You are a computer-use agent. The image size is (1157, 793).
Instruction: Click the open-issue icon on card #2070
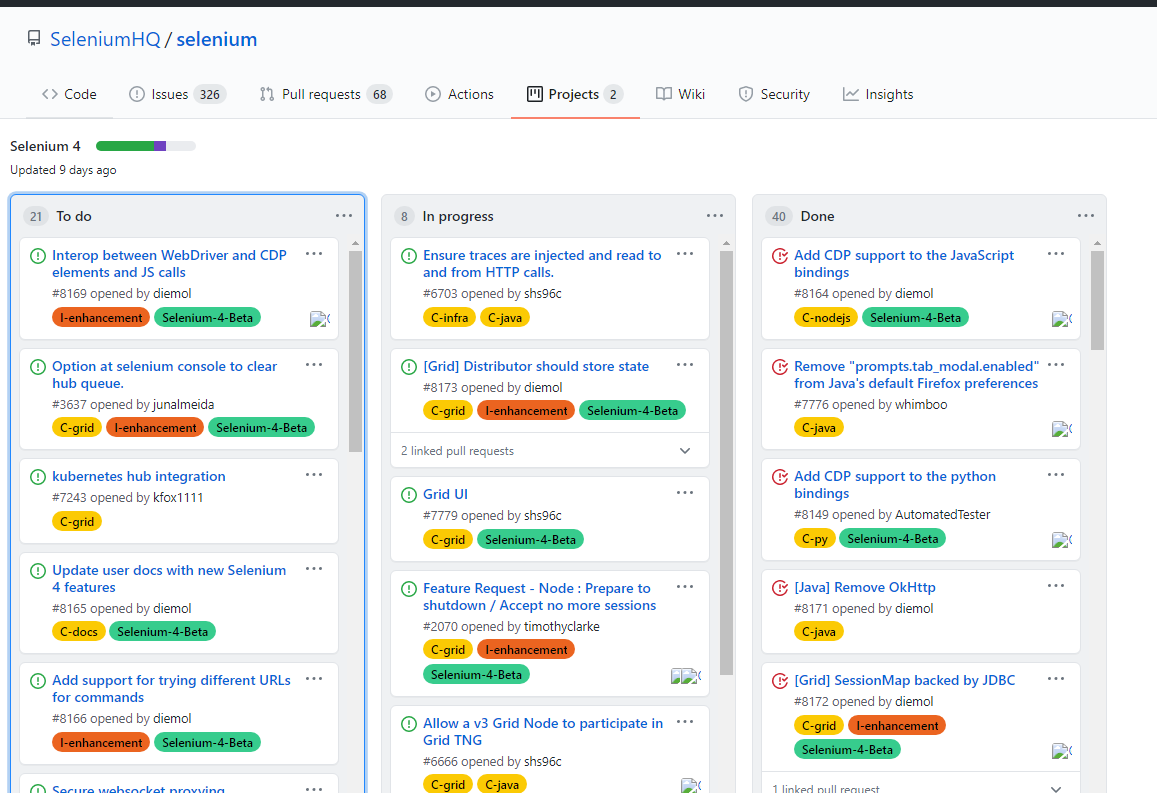point(409,589)
